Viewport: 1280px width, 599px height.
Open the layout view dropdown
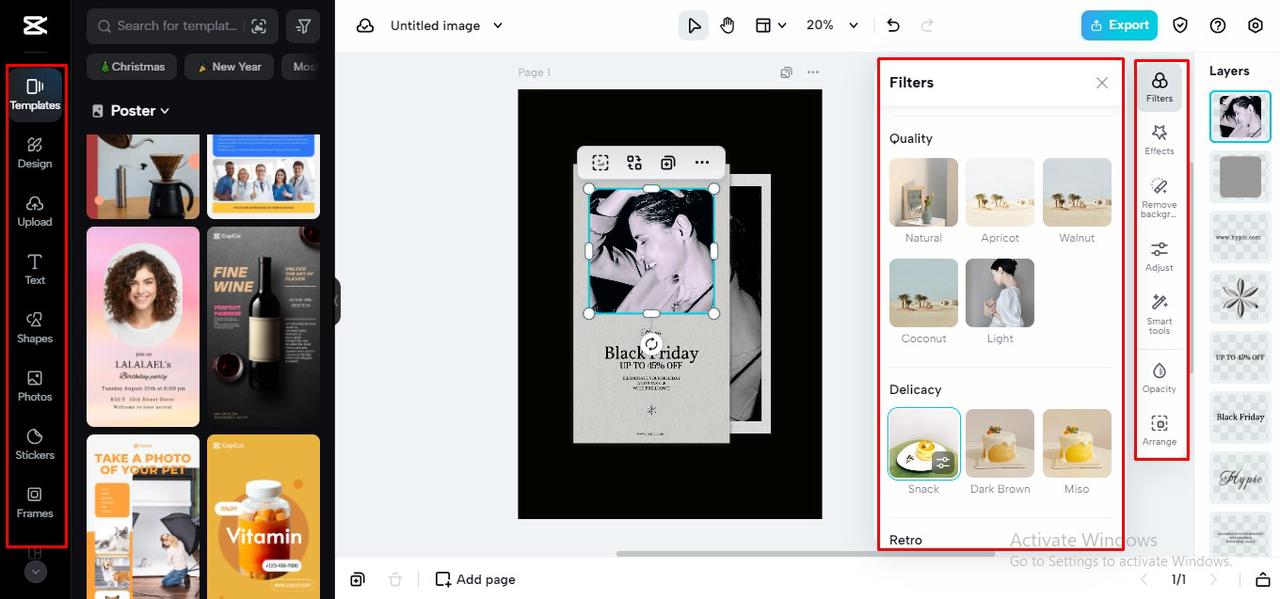[770, 25]
